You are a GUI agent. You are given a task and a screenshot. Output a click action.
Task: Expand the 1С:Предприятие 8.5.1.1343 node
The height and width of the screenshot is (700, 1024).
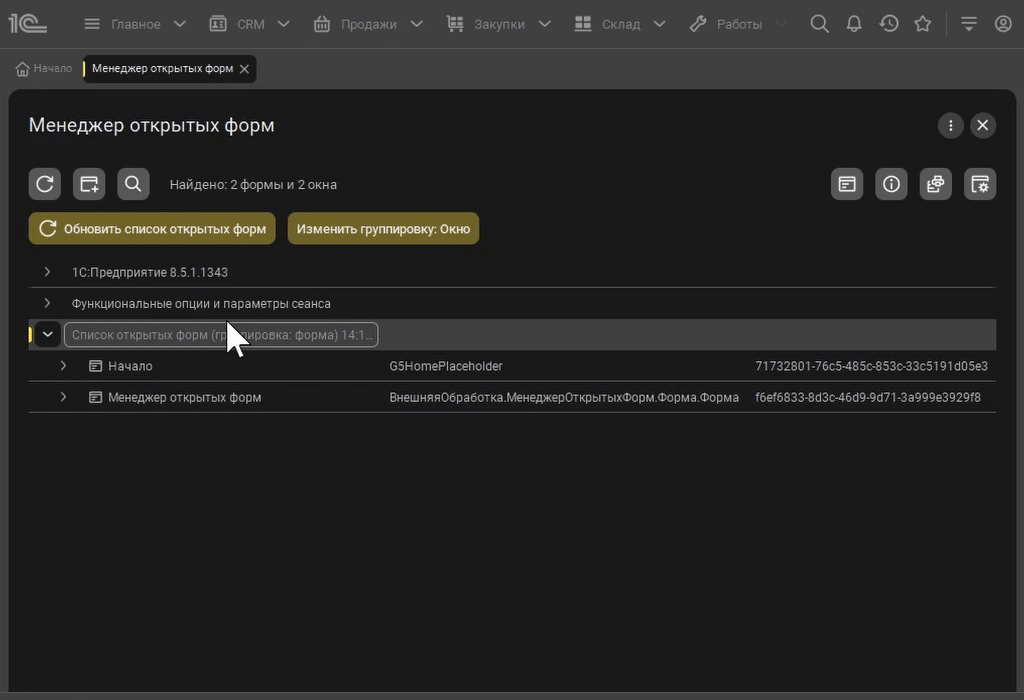pyautogui.click(x=47, y=272)
